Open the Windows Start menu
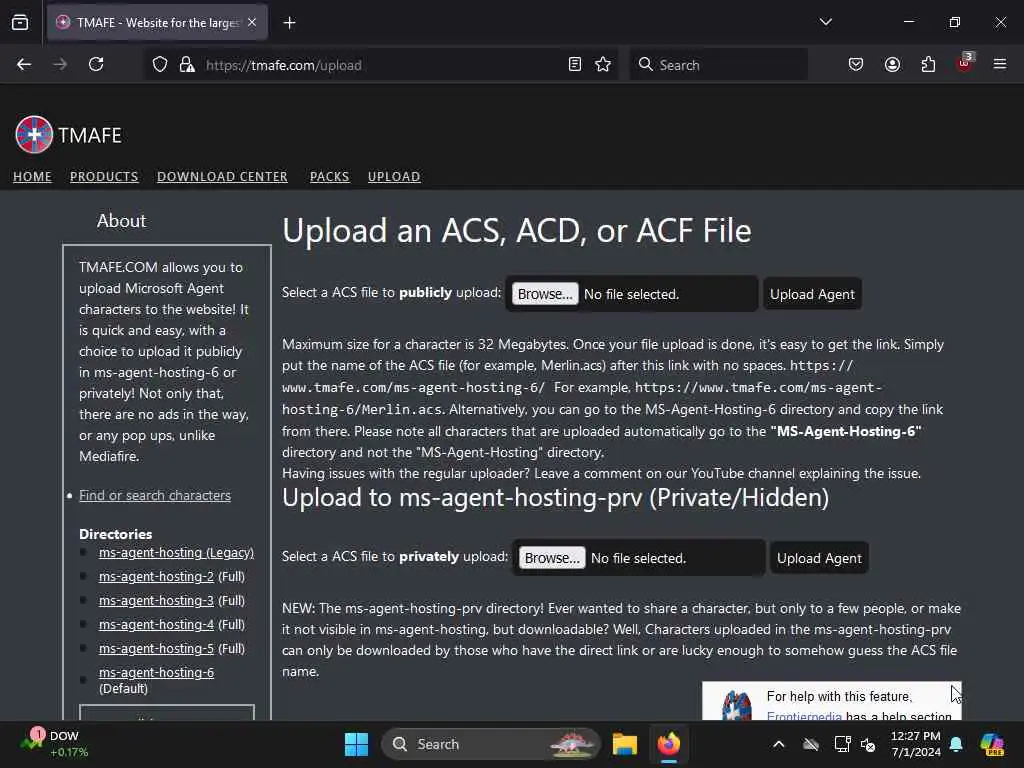The height and width of the screenshot is (768, 1024). (x=356, y=744)
